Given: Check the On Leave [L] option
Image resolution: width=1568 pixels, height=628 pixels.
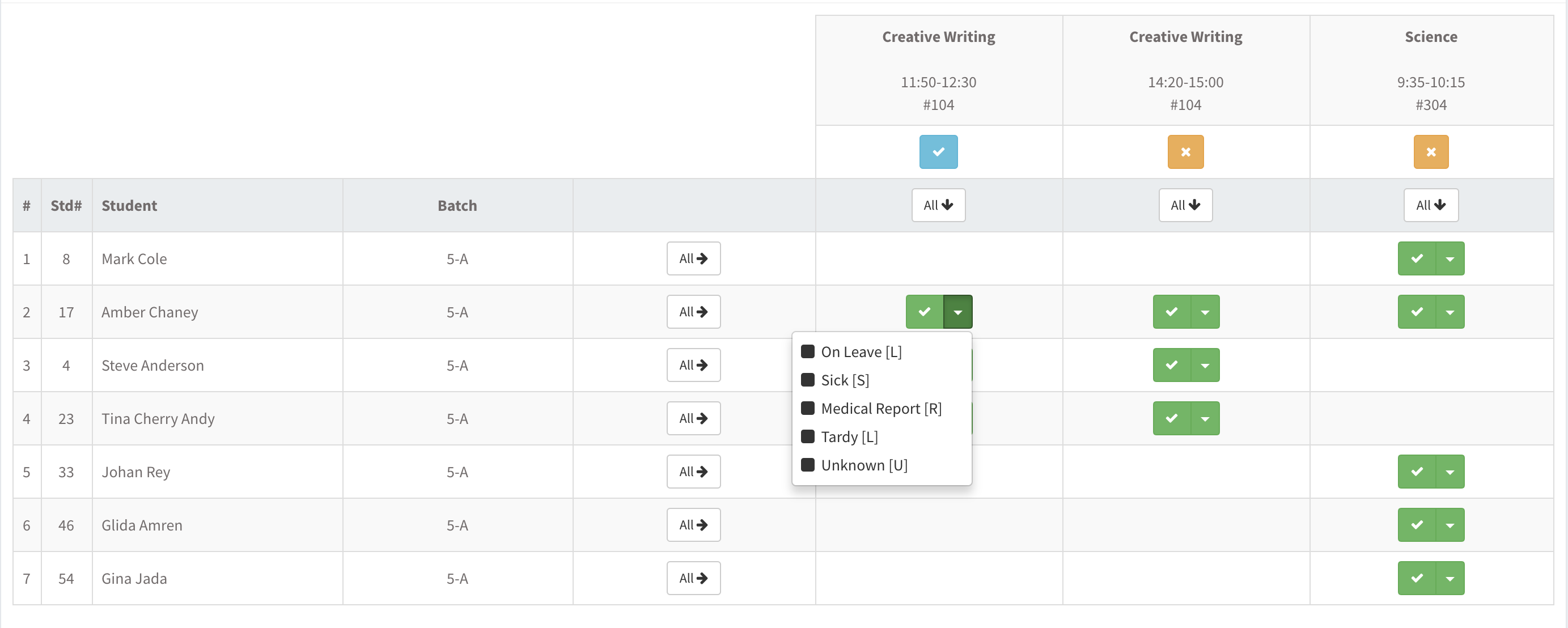Looking at the screenshot, I should click(x=808, y=351).
